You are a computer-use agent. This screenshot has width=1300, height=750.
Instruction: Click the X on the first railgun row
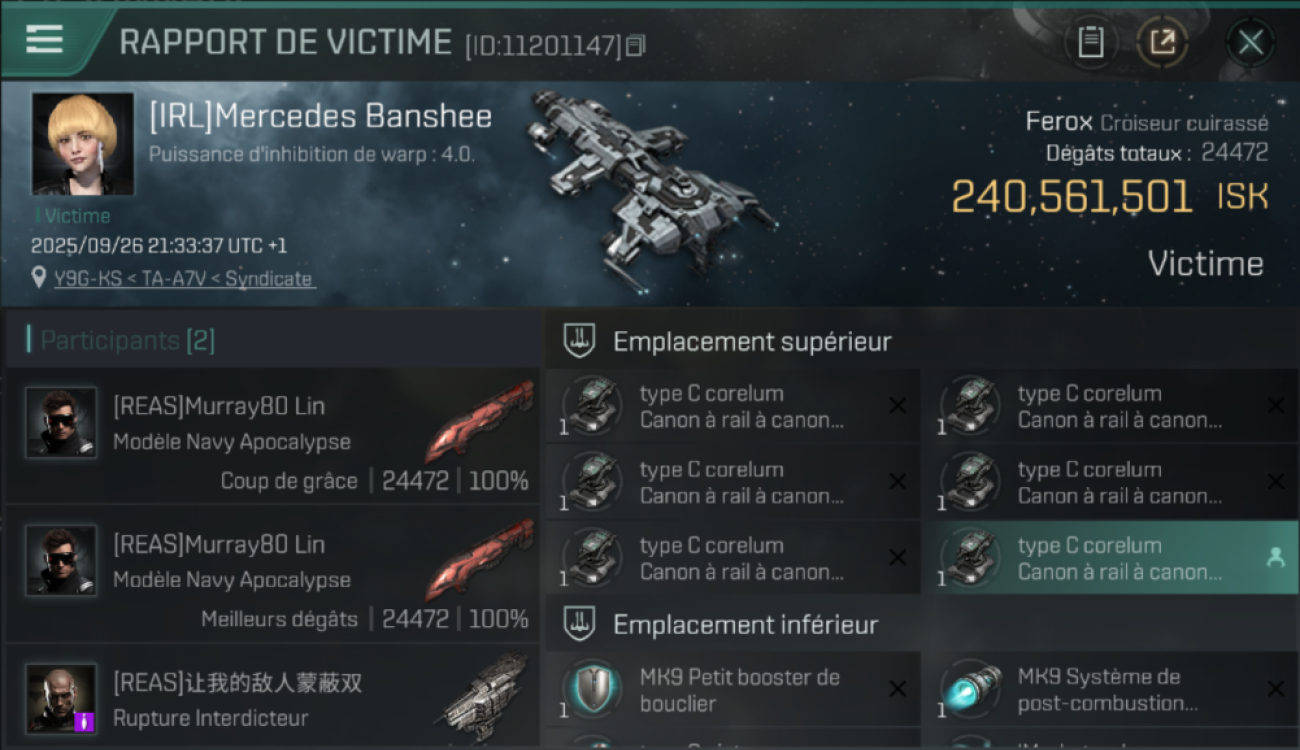pyautogui.click(x=897, y=405)
